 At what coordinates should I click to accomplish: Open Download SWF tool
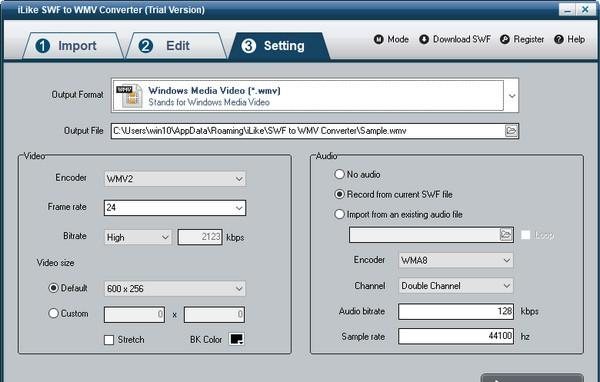click(455, 39)
